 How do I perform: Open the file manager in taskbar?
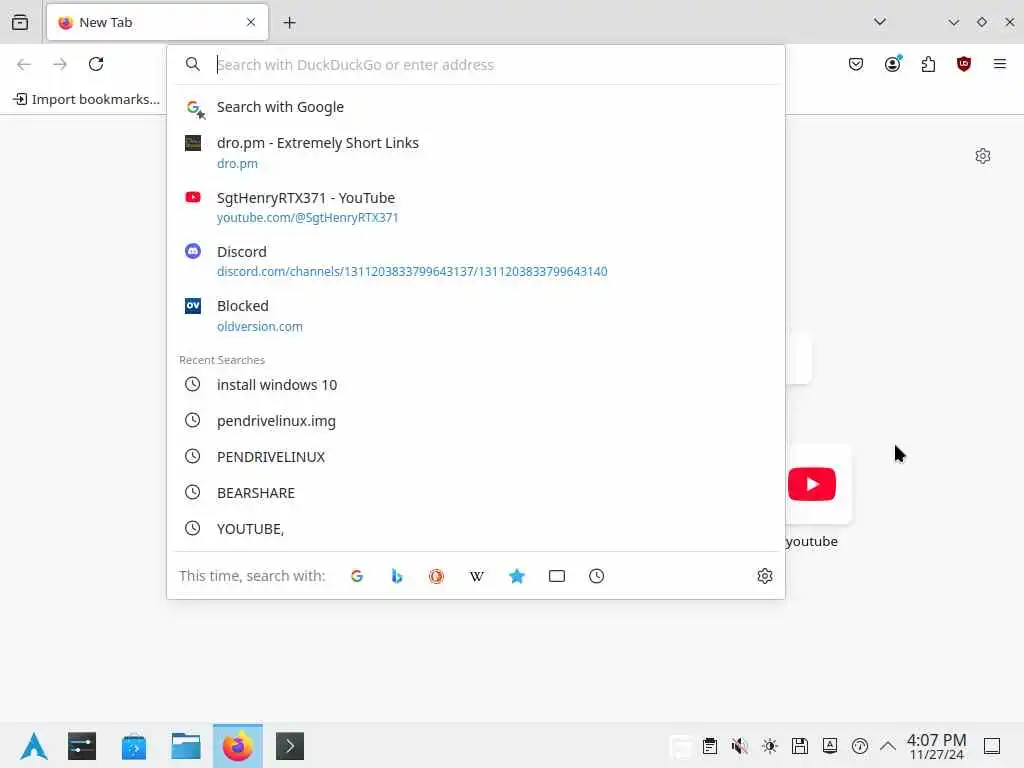[185, 746]
